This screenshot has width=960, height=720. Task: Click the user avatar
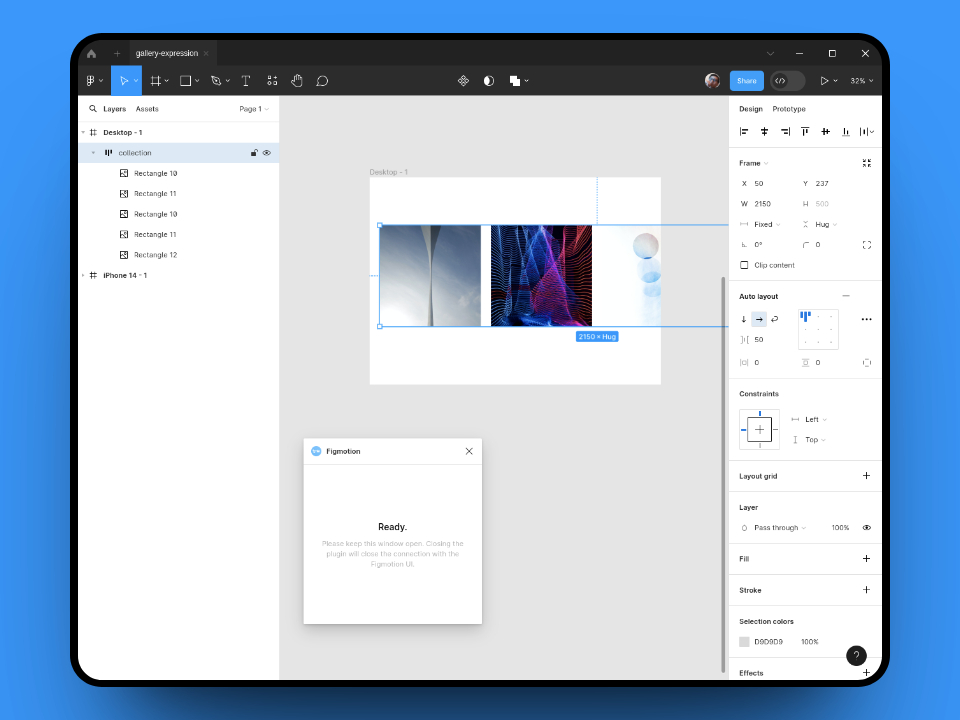click(x=712, y=81)
